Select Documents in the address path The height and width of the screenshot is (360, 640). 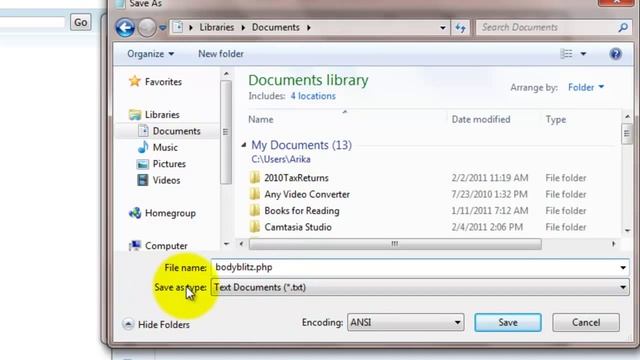(276, 27)
